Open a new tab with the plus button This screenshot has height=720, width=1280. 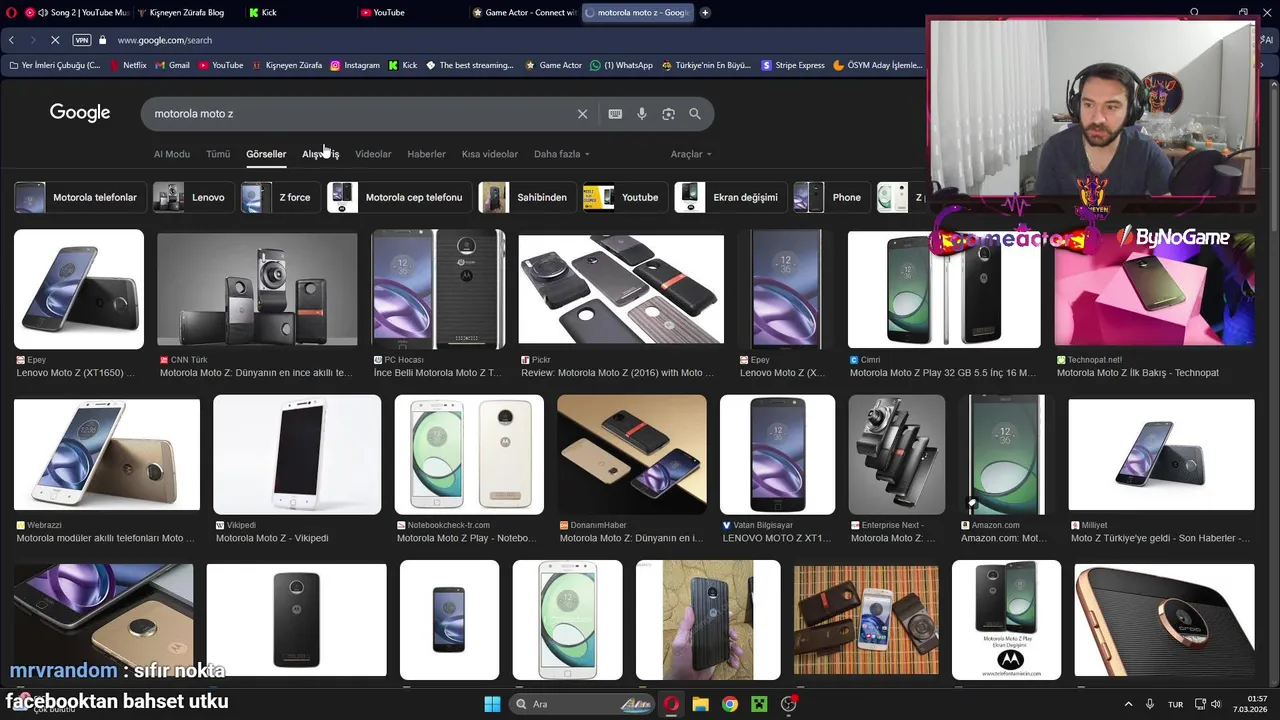pos(705,13)
